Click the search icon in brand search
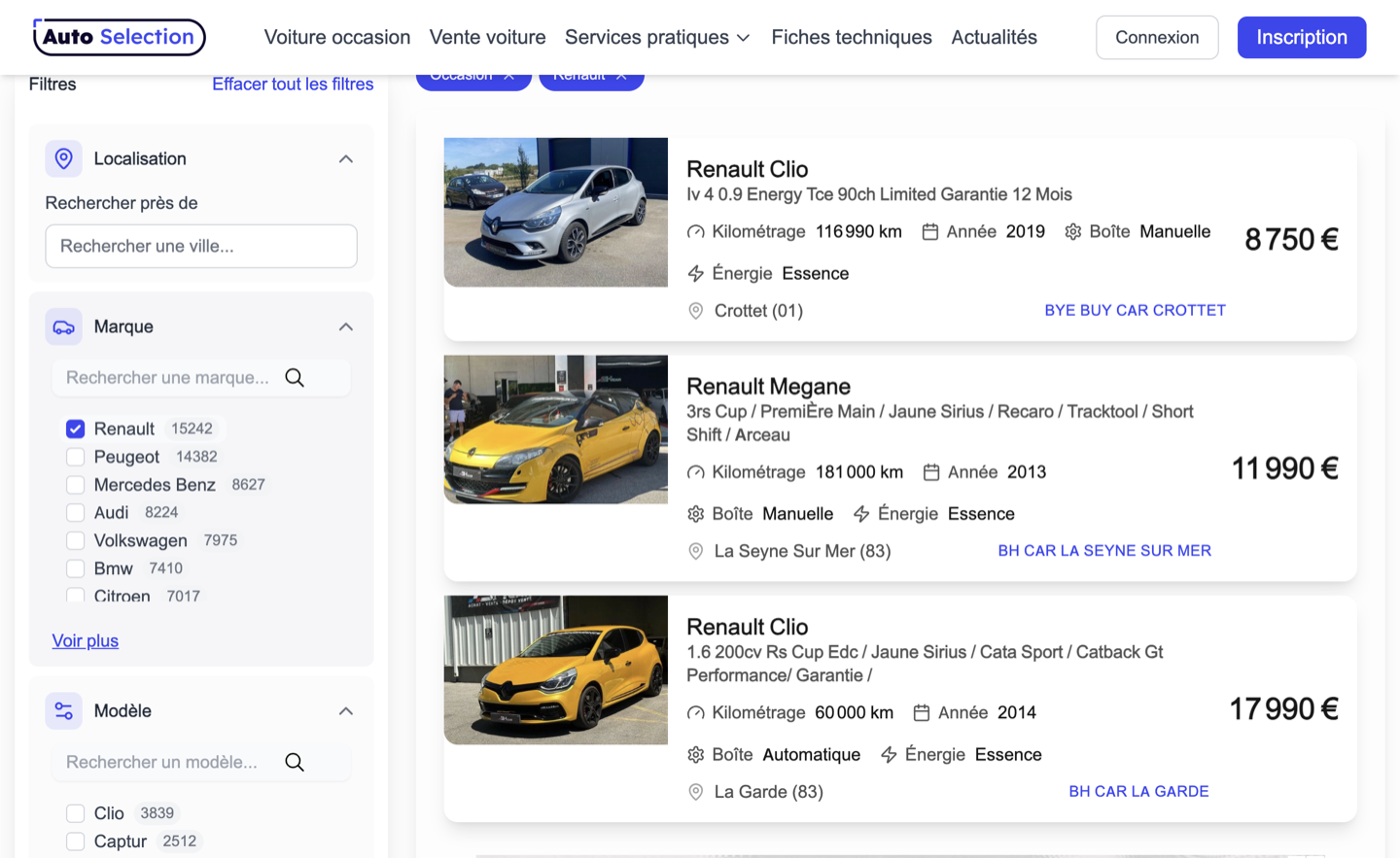Viewport: 1400px width, 858px height. (295, 378)
